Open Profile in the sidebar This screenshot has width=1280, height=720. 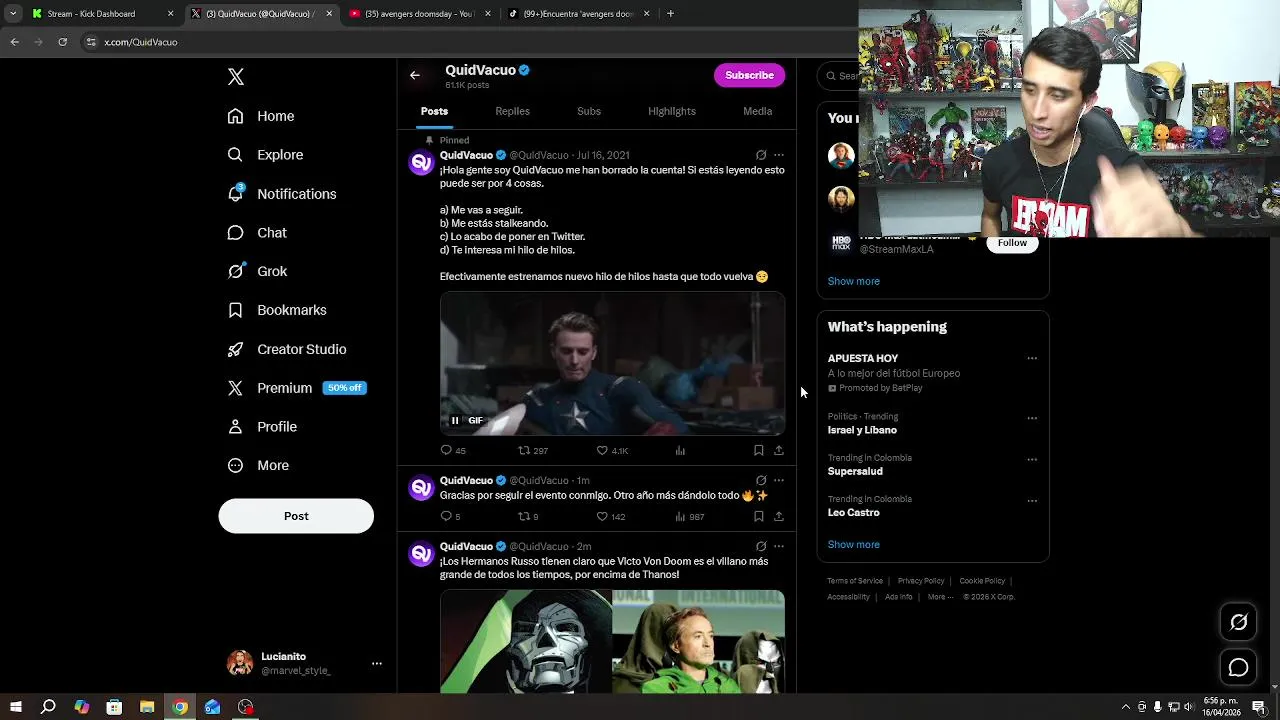(x=262, y=427)
